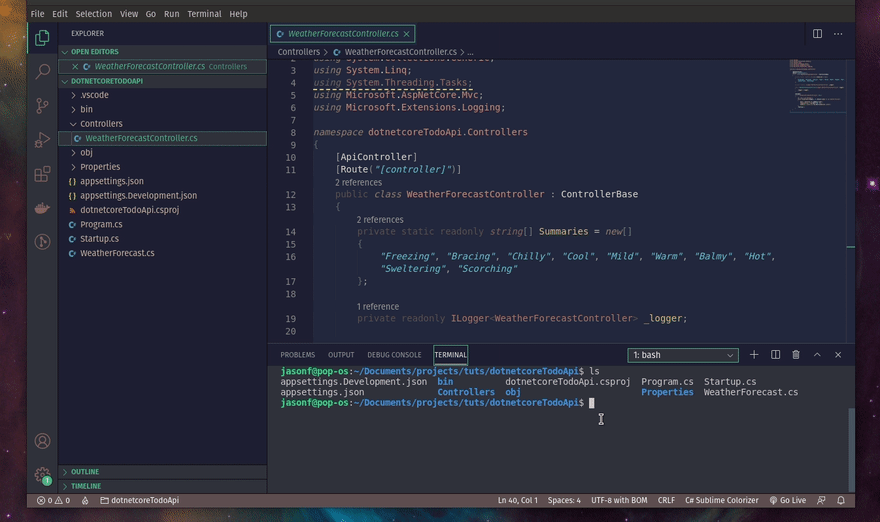Screen dimensions: 880x522
Task: Kill the terminal with trash icon
Action: [796, 355]
